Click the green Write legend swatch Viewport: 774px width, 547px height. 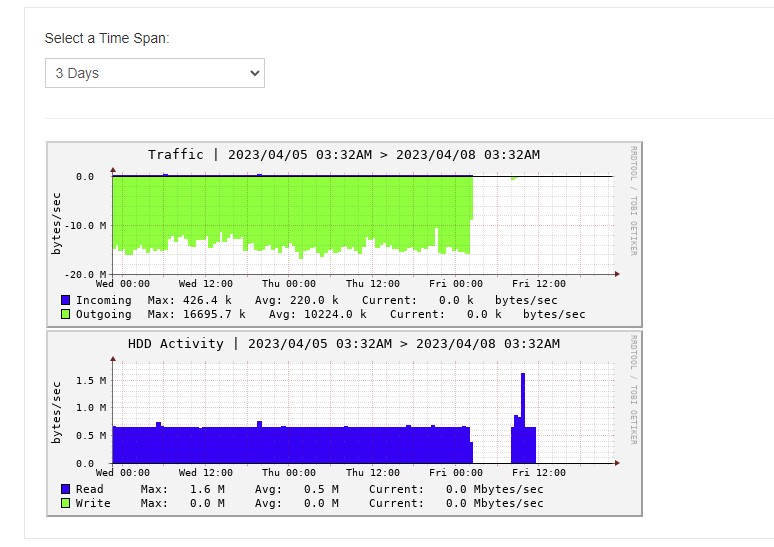tap(65, 503)
